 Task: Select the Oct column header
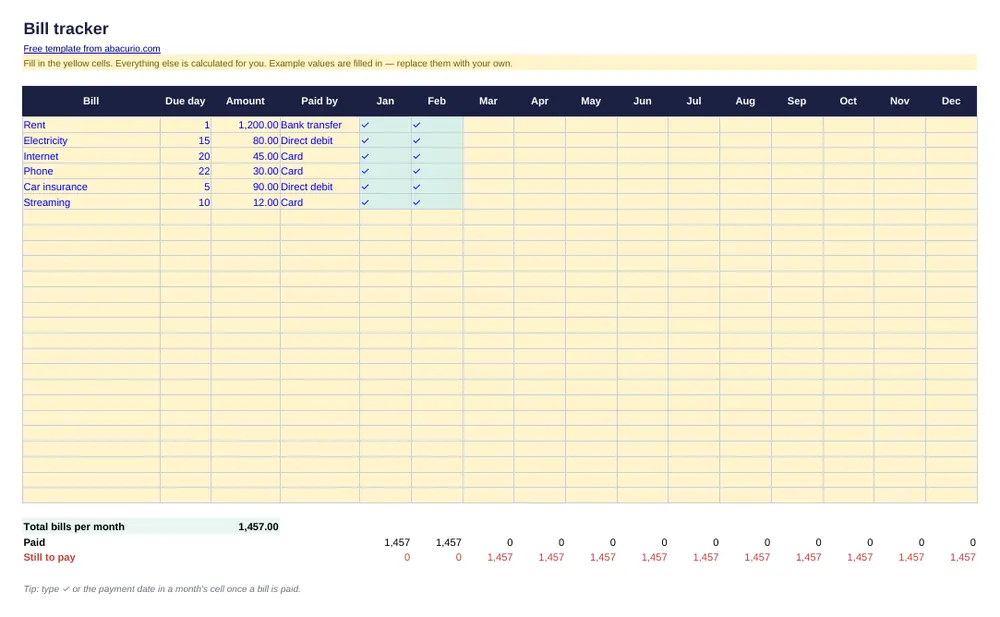coord(848,101)
